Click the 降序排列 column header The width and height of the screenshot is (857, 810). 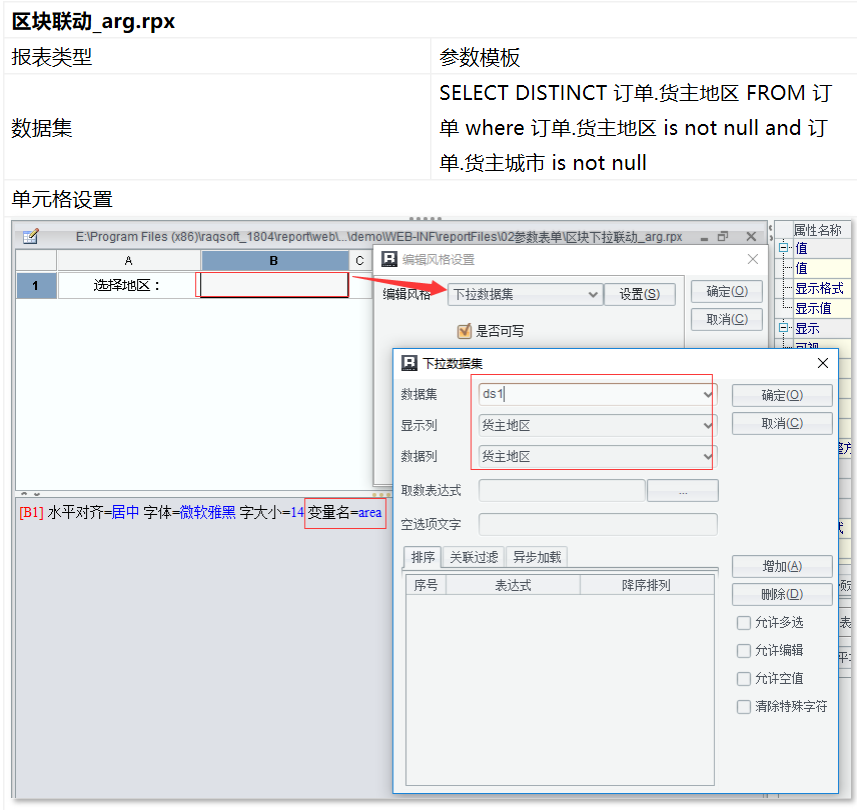pos(647,585)
